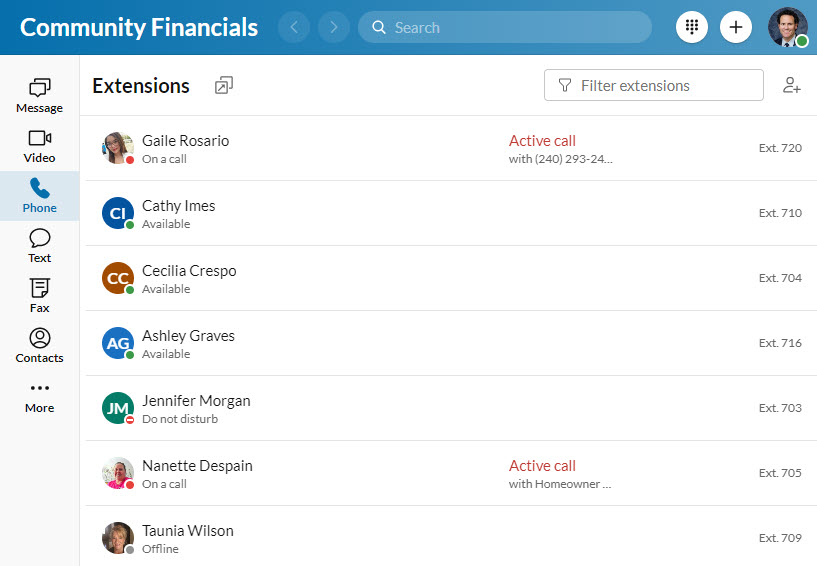
Task: Go forward with the right arrow
Action: (x=334, y=27)
